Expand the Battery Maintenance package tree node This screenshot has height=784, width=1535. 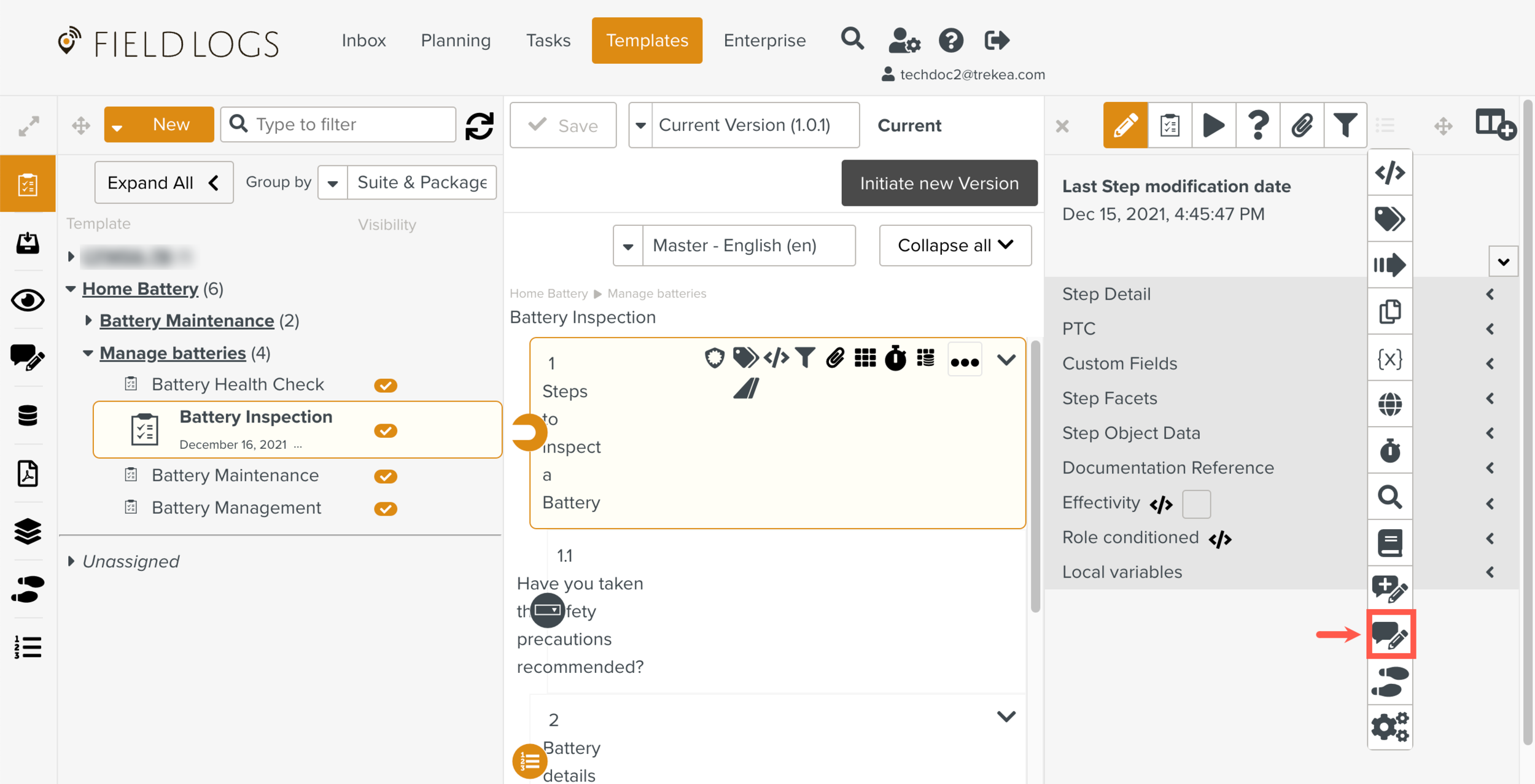pyautogui.click(x=88, y=320)
